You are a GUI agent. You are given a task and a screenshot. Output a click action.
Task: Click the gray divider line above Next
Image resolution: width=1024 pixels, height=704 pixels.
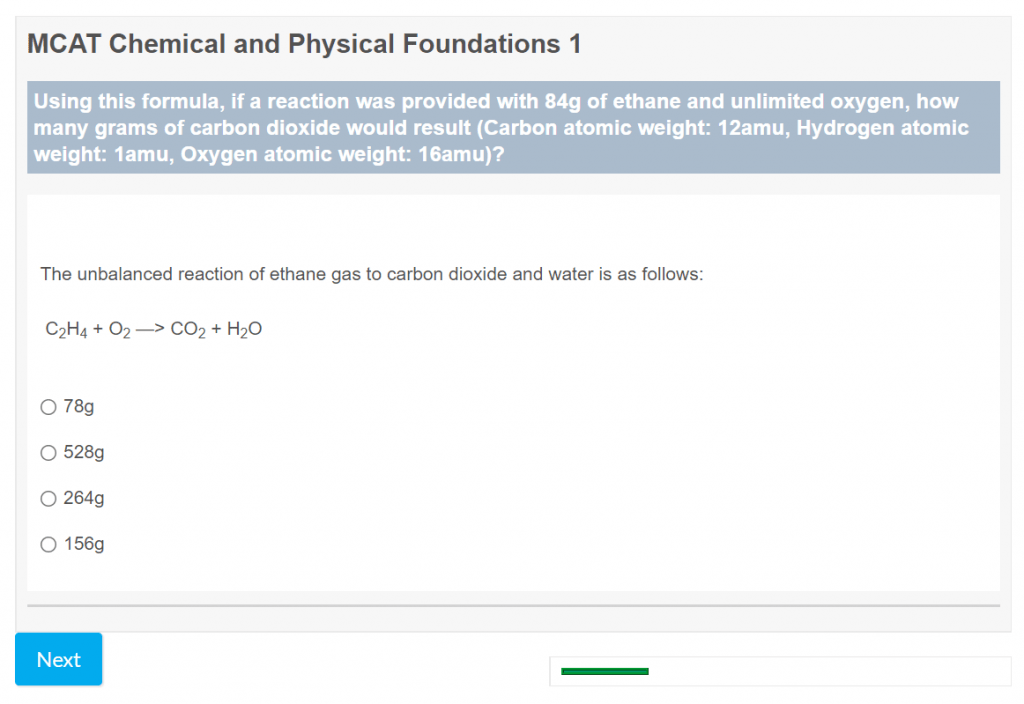[512, 605]
